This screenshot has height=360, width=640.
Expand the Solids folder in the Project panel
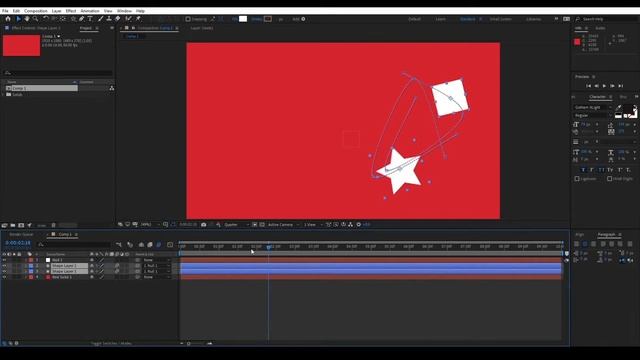click(4, 94)
